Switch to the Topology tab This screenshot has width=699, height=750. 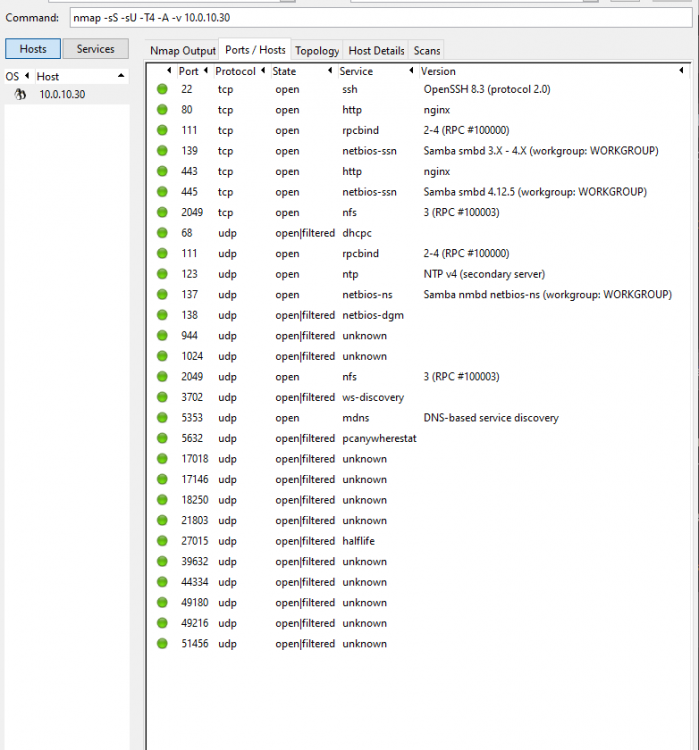point(317,50)
